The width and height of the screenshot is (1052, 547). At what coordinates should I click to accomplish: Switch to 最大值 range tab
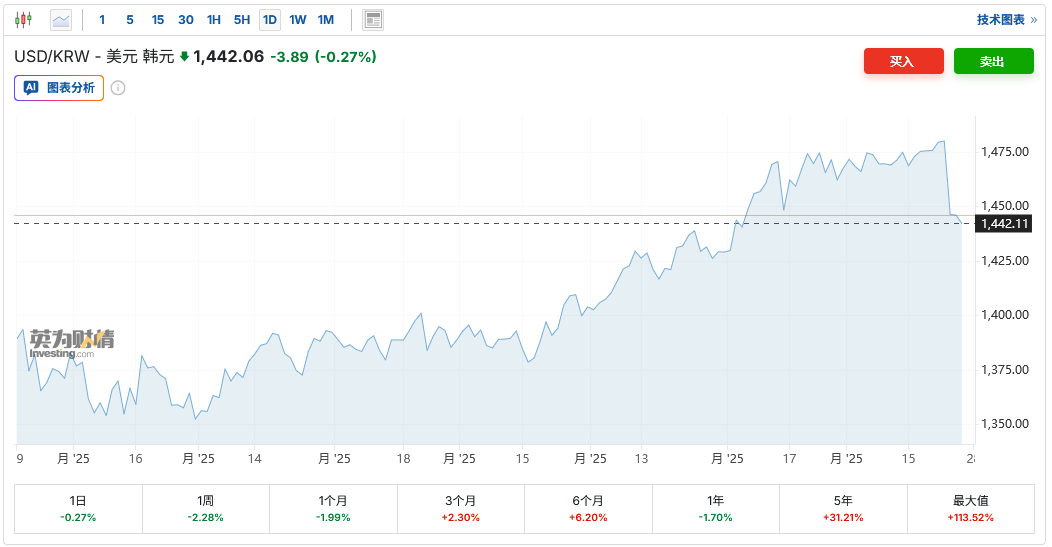[970, 508]
